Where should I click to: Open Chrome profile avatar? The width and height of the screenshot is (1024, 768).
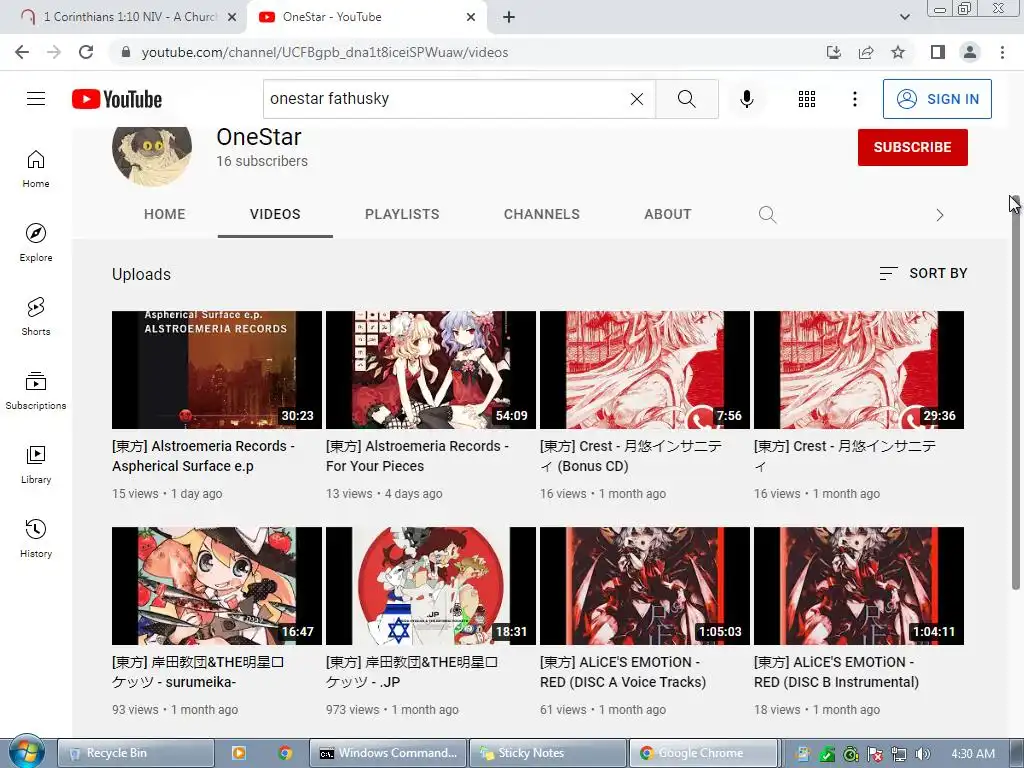click(970, 52)
